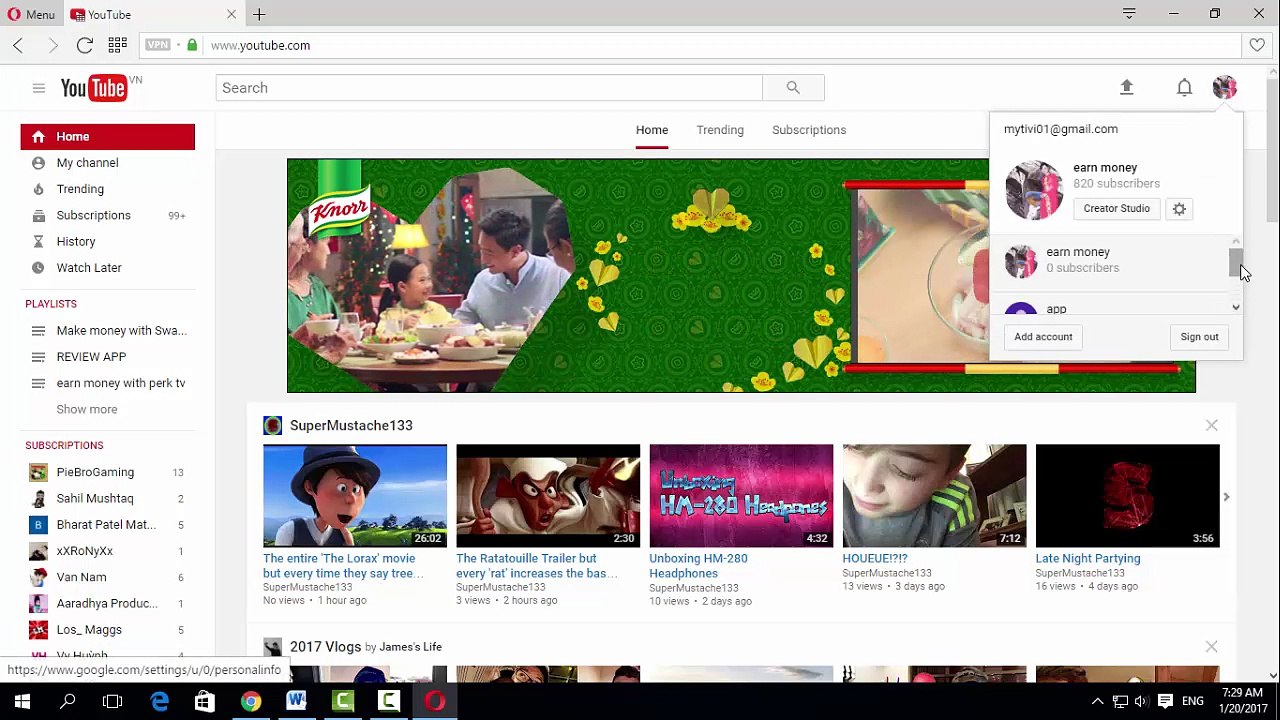Viewport: 1280px width, 720px height.
Task: Toggle the YouTube hamburger guide menu
Action: point(39,88)
